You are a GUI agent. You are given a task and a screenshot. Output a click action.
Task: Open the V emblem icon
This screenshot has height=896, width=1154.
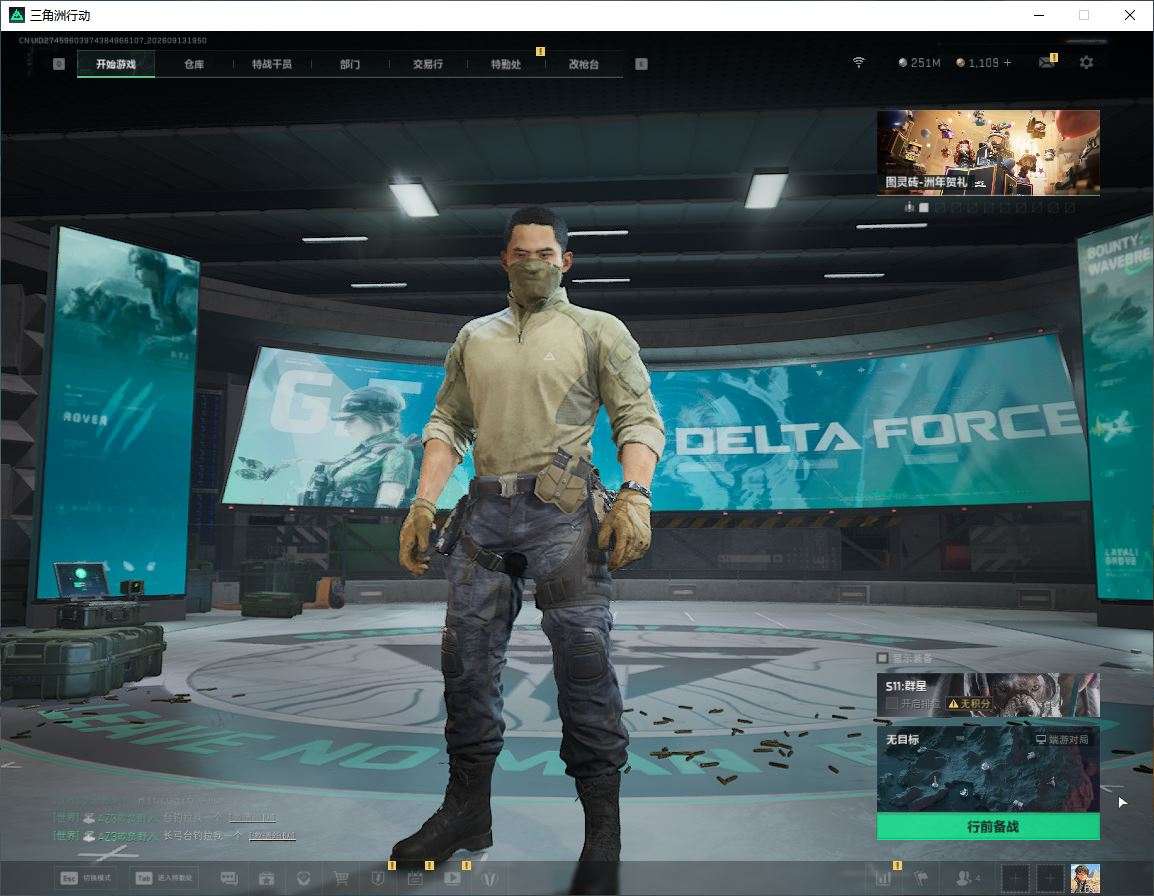coord(489,878)
